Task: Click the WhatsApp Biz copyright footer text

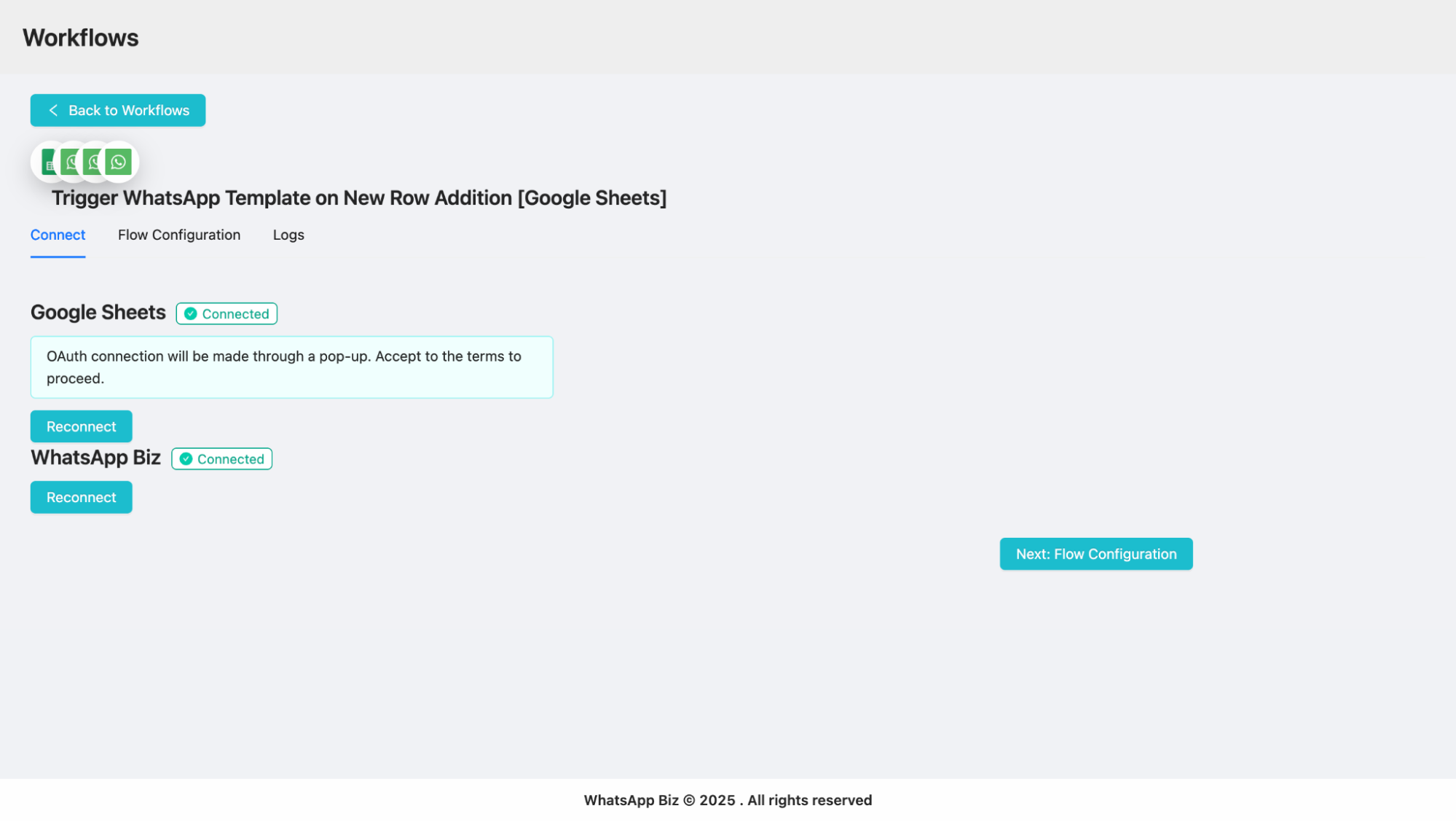Action: click(x=727, y=800)
